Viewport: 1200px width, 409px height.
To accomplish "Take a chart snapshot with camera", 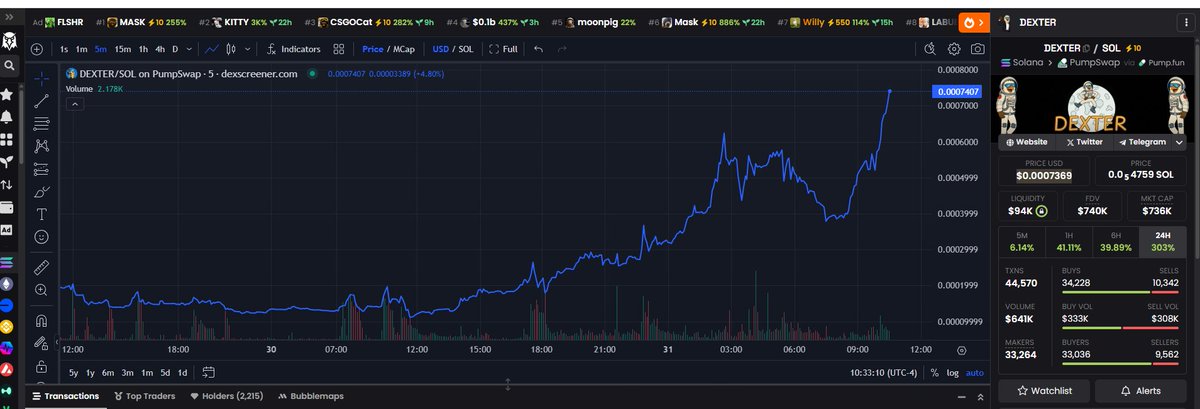I will pos(977,48).
